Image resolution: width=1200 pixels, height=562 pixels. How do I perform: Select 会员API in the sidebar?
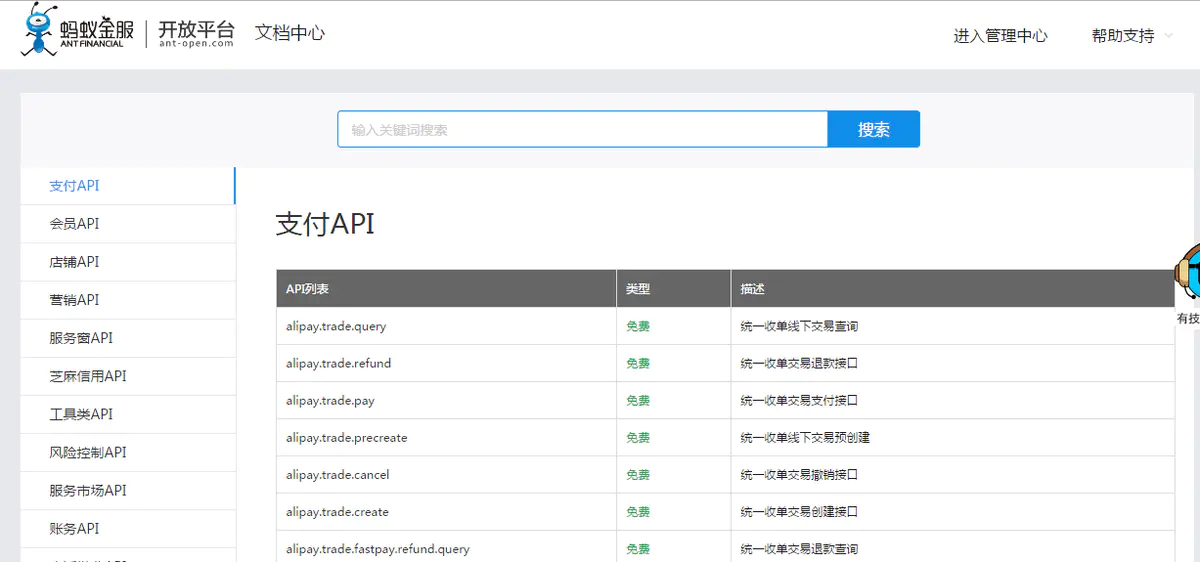coord(128,224)
